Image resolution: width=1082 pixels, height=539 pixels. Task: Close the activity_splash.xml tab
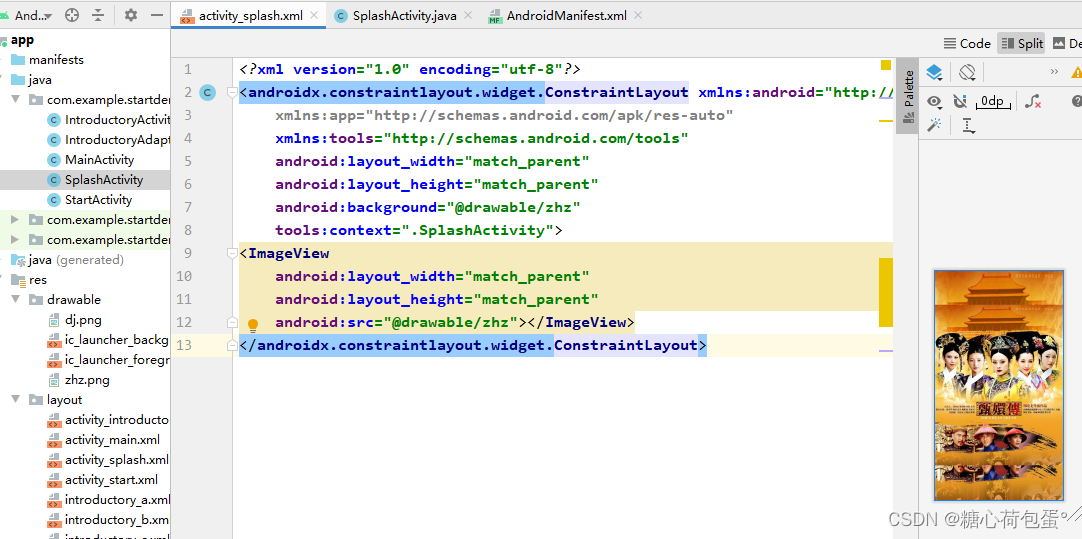(x=315, y=15)
